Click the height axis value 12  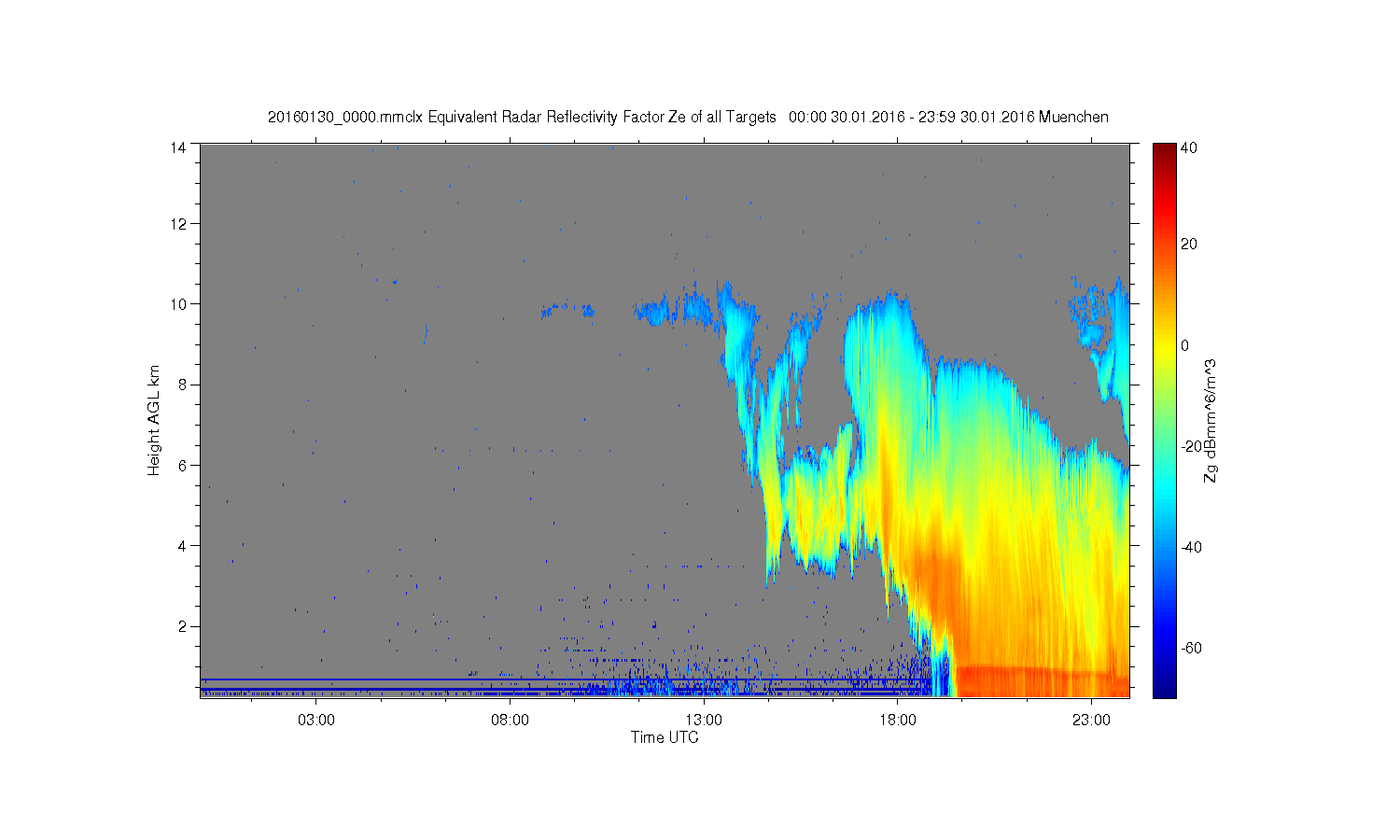point(178,223)
